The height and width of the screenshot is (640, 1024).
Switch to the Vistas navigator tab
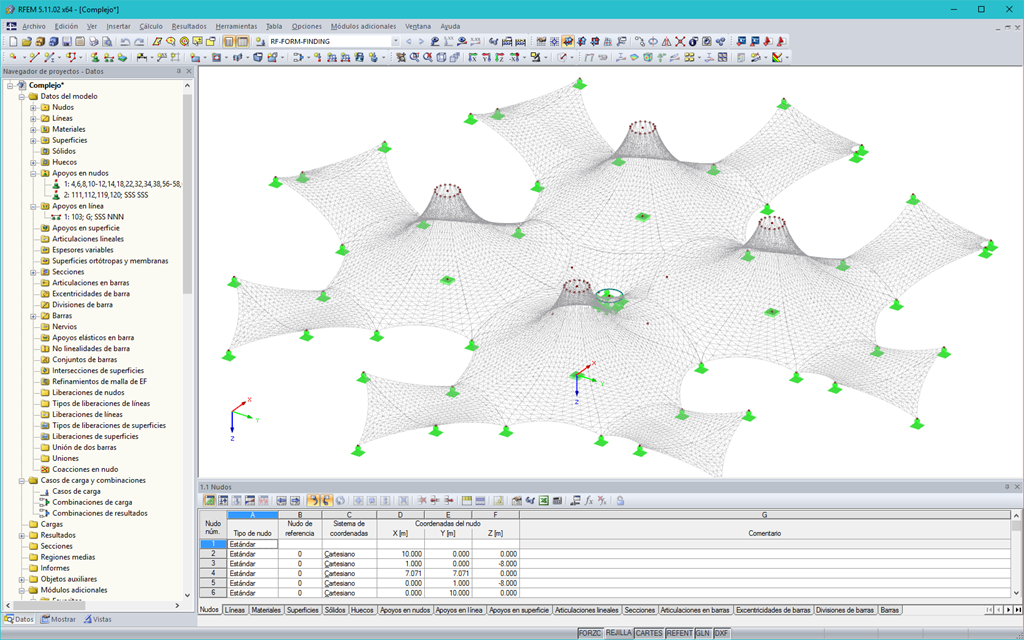[x=97, y=619]
